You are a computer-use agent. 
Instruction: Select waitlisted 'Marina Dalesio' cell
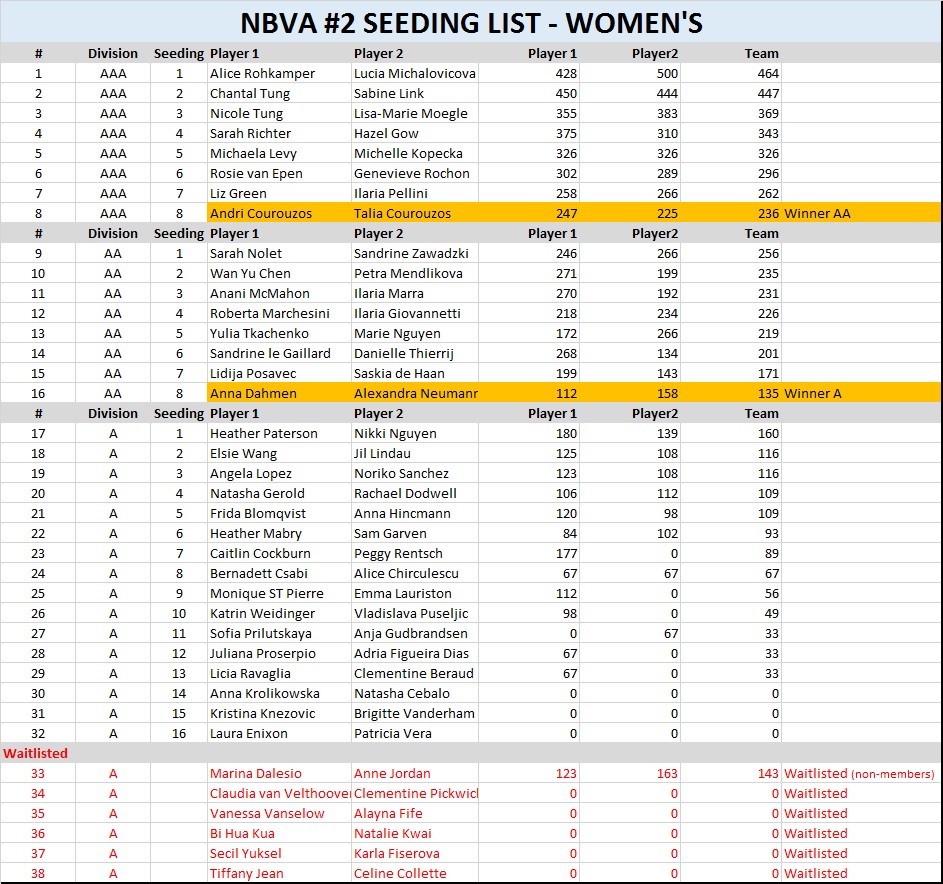(279, 773)
